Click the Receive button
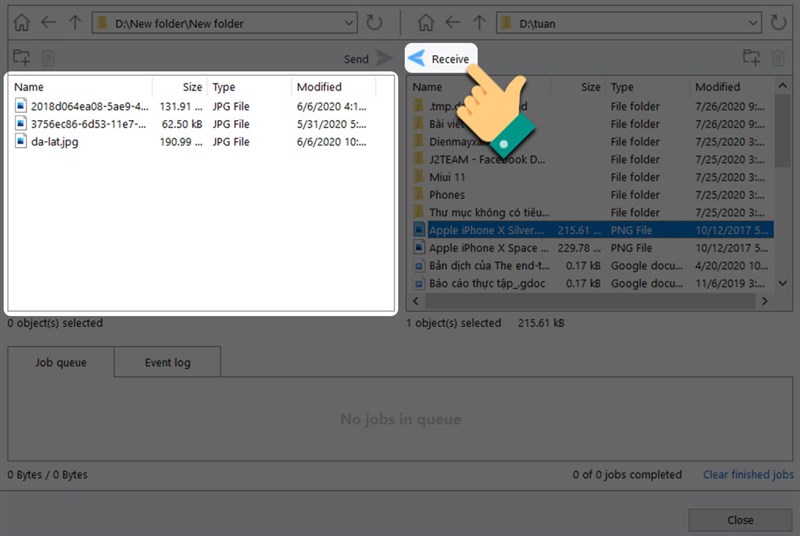This screenshot has width=800, height=536. 441,59
